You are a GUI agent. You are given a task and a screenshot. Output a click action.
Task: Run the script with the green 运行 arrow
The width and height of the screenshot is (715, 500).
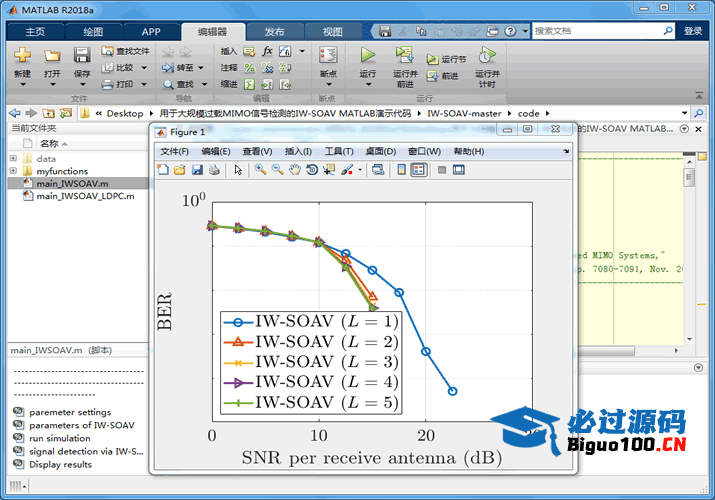click(x=368, y=55)
